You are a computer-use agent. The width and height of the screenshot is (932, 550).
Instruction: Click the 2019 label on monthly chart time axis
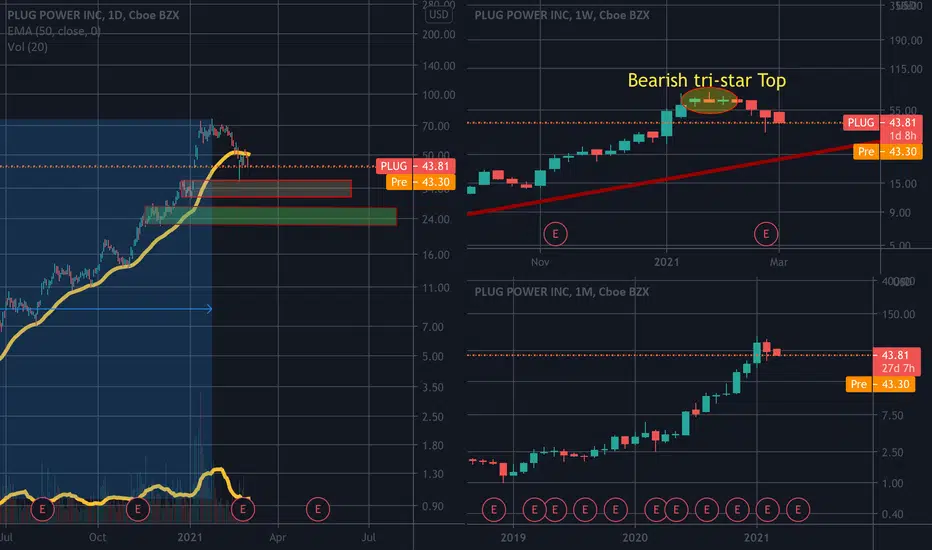(513, 538)
